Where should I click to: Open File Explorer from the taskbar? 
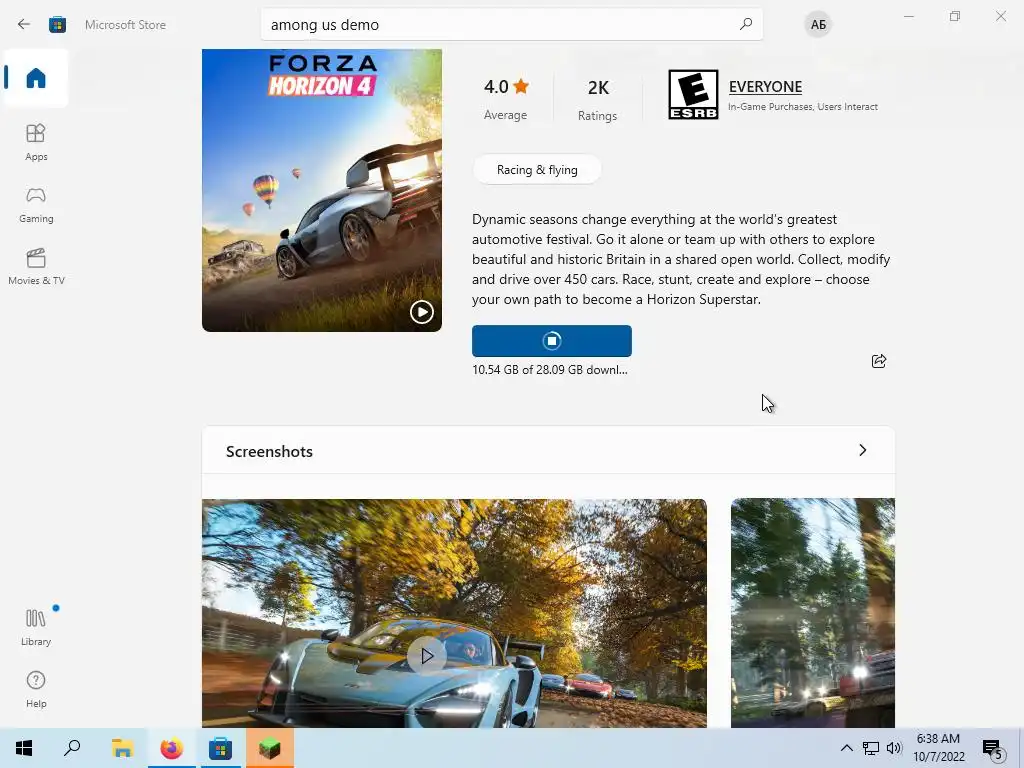(x=122, y=748)
